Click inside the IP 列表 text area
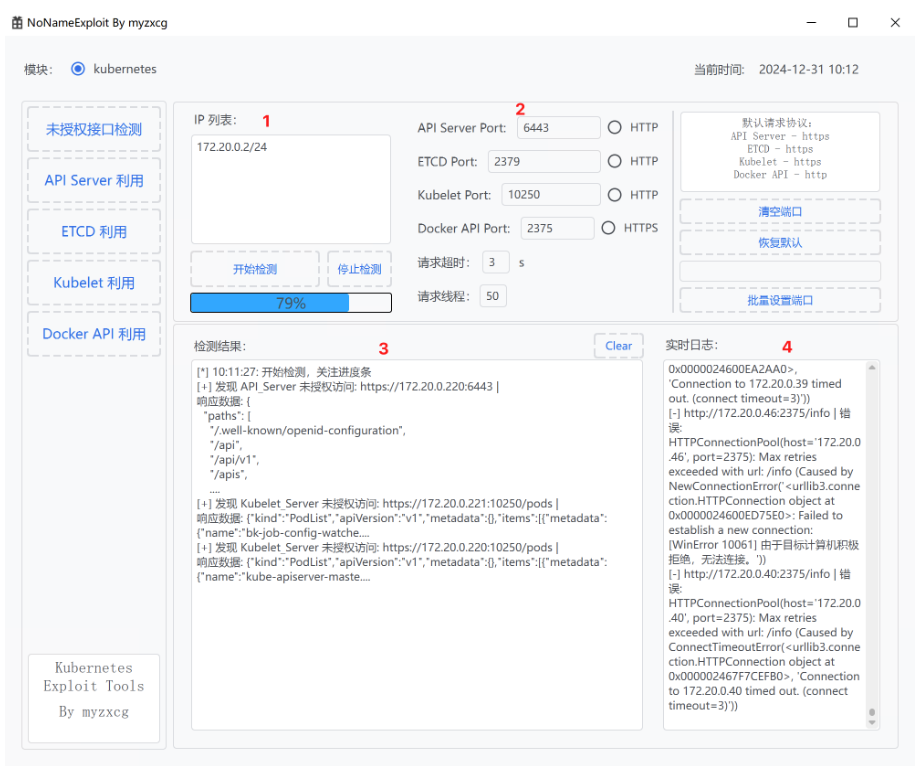This screenshot has width=921, height=766. pyautogui.click(x=291, y=189)
